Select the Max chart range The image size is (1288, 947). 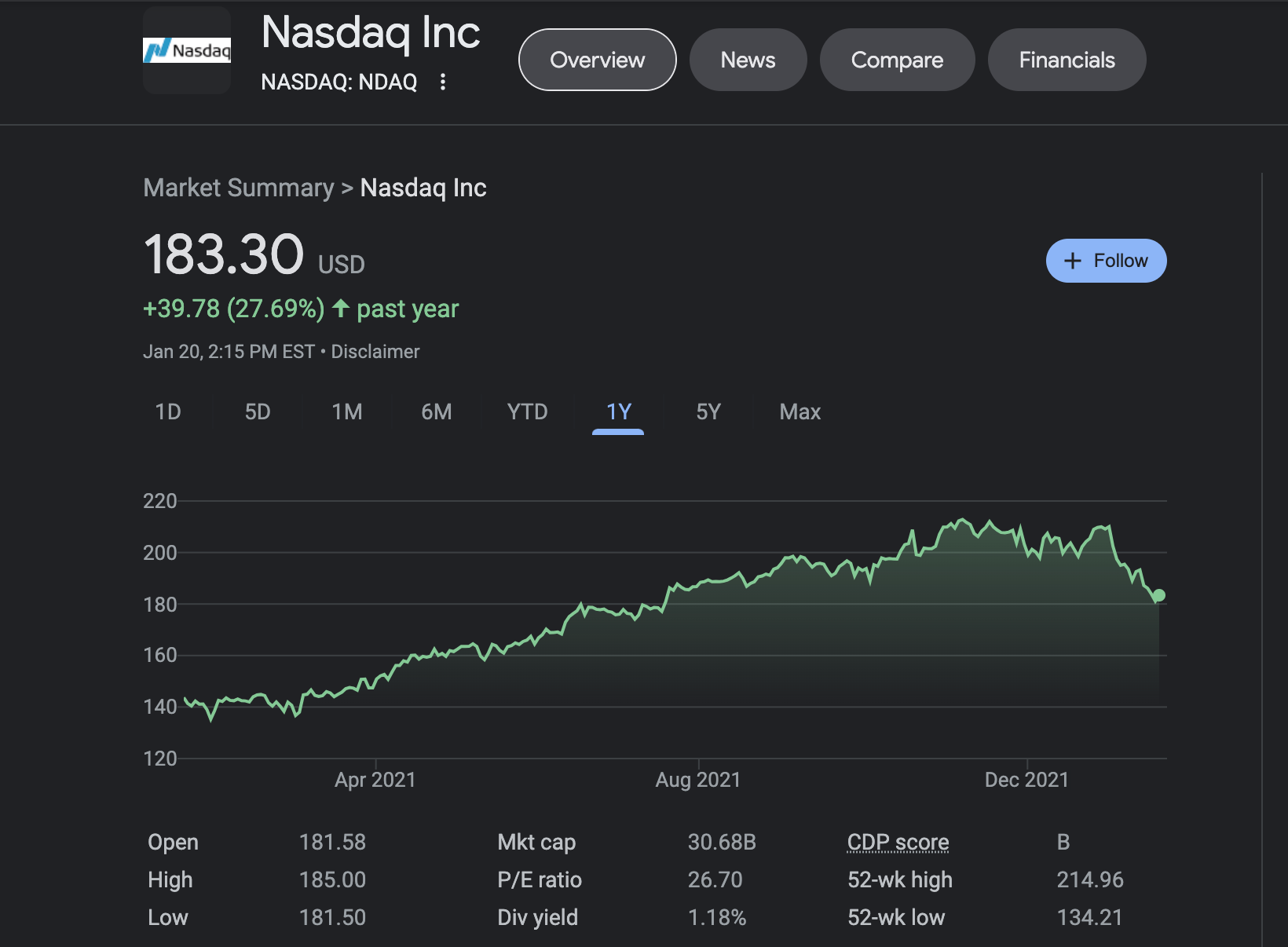pyautogui.click(x=800, y=411)
